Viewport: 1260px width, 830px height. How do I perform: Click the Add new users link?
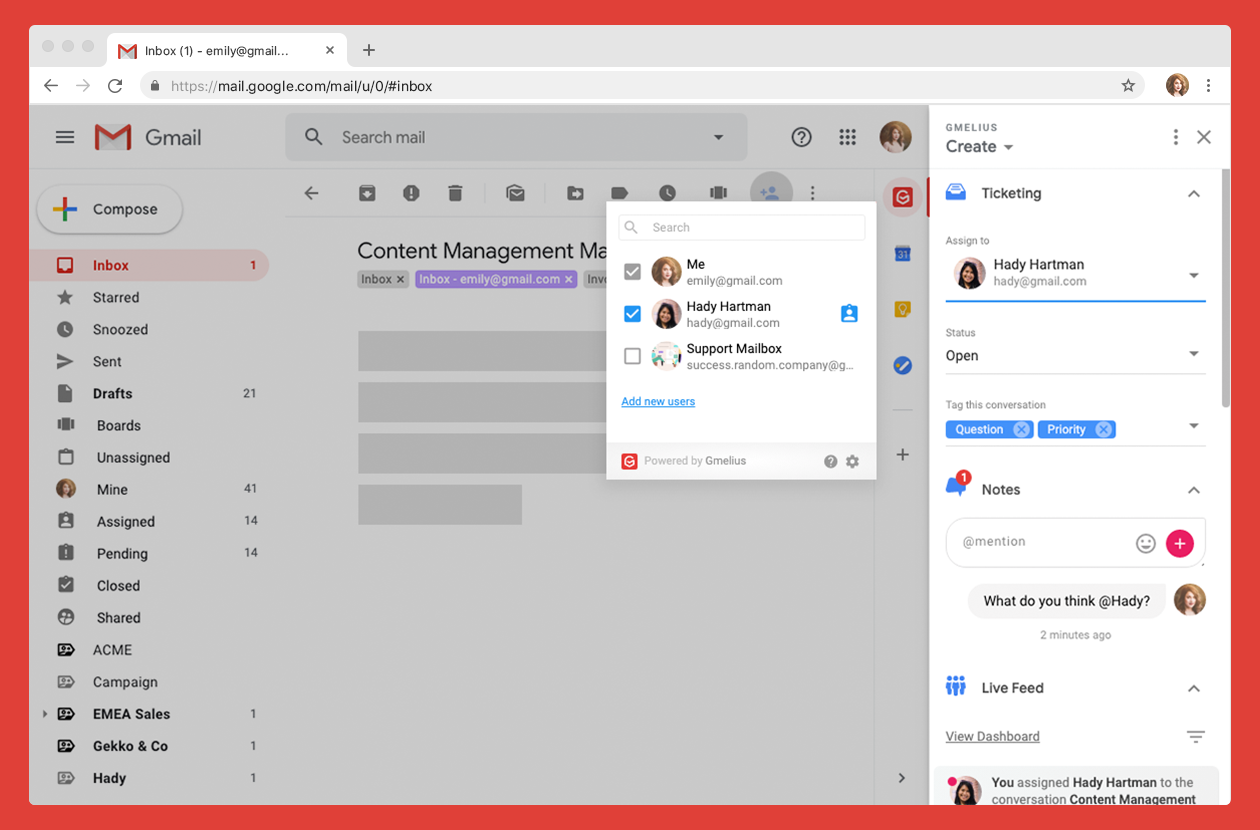(x=658, y=401)
